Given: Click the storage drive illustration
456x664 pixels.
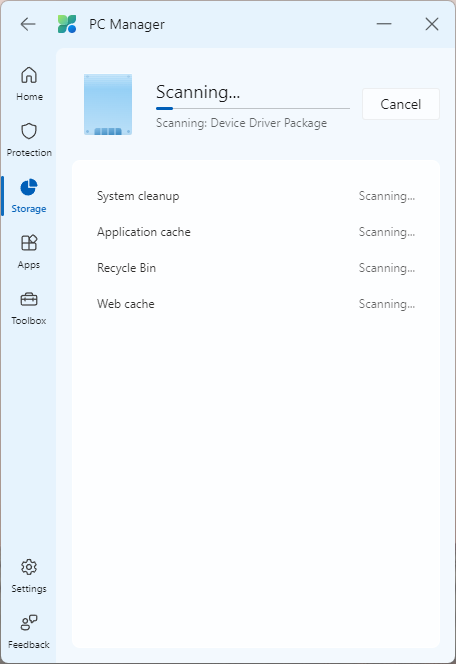Looking at the screenshot, I should pyautogui.click(x=108, y=105).
